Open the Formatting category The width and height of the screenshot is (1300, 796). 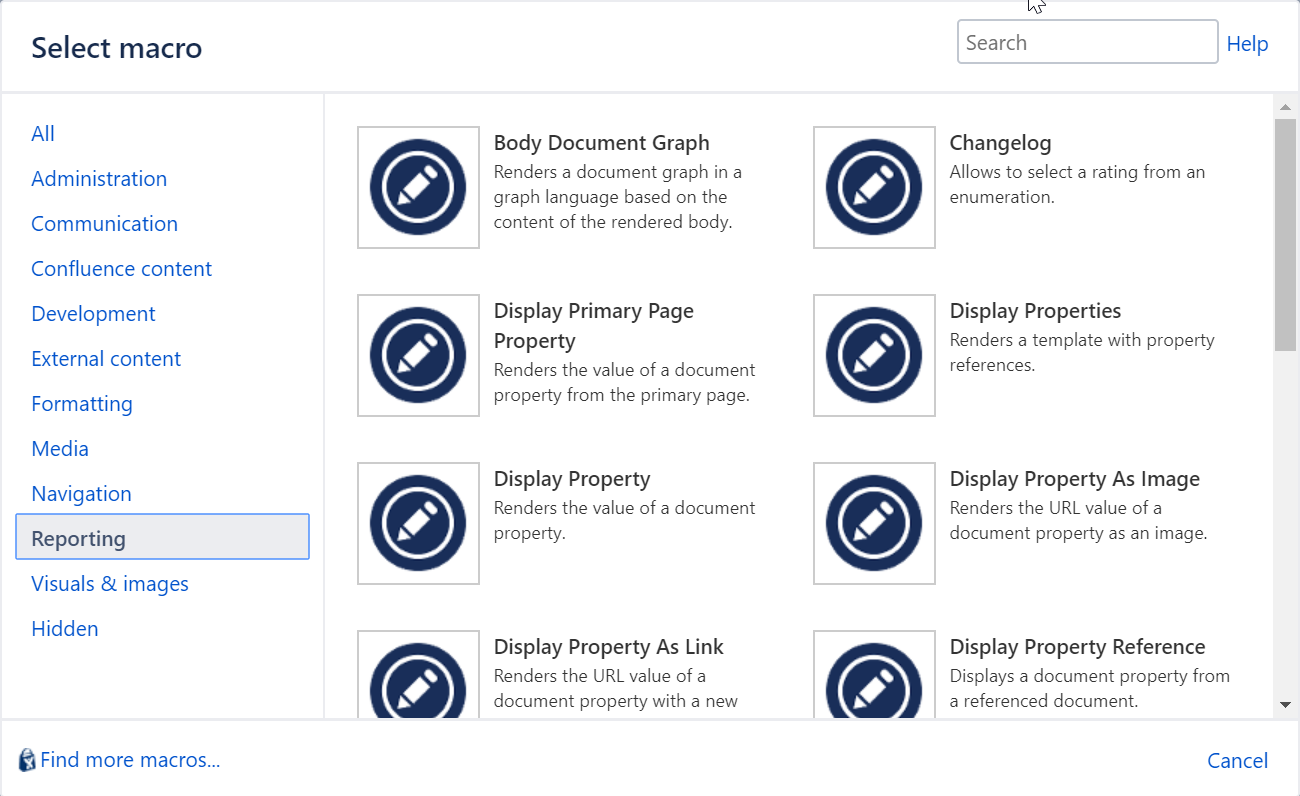click(81, 403)
